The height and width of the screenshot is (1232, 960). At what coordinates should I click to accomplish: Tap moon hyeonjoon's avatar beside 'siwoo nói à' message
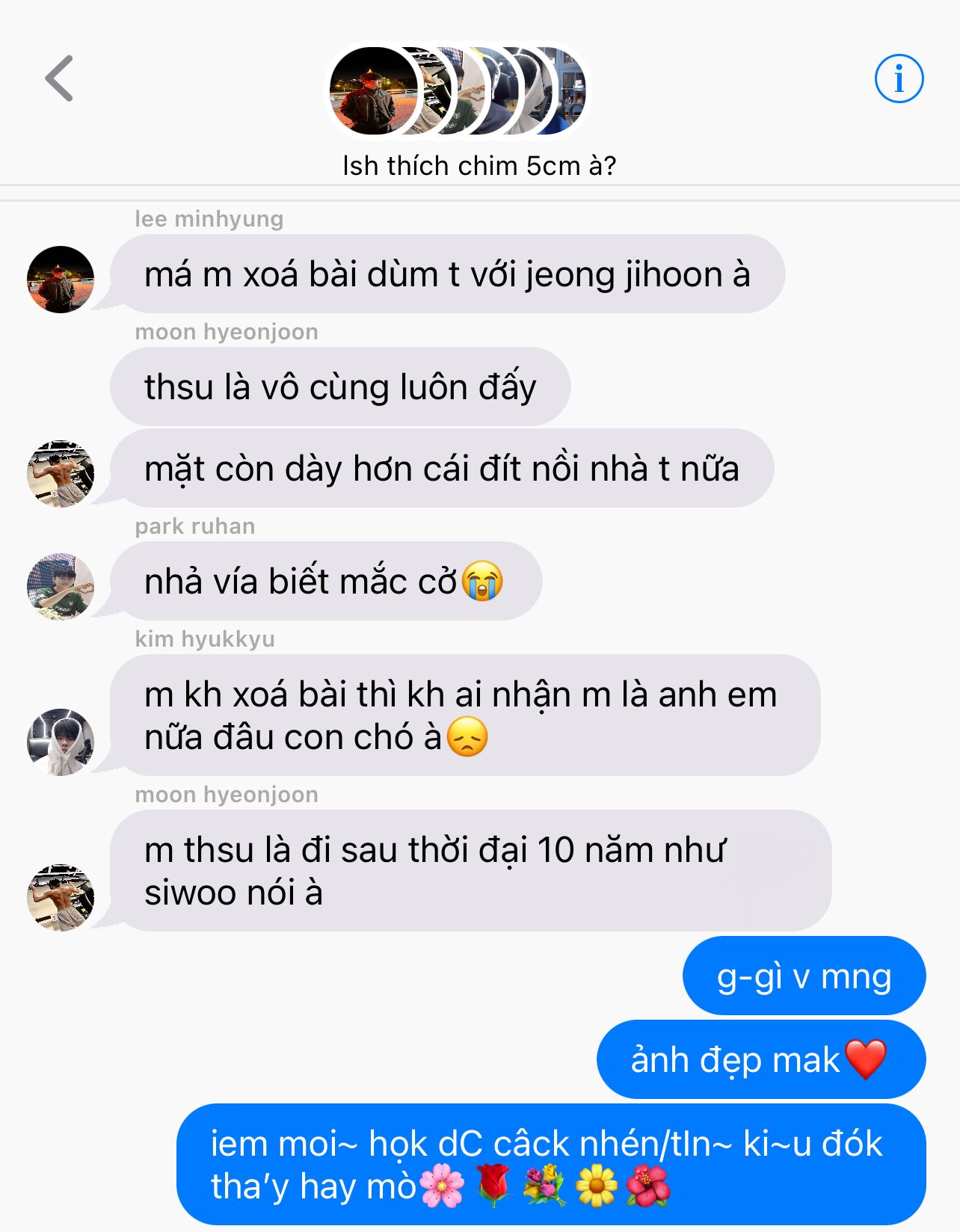61,898
